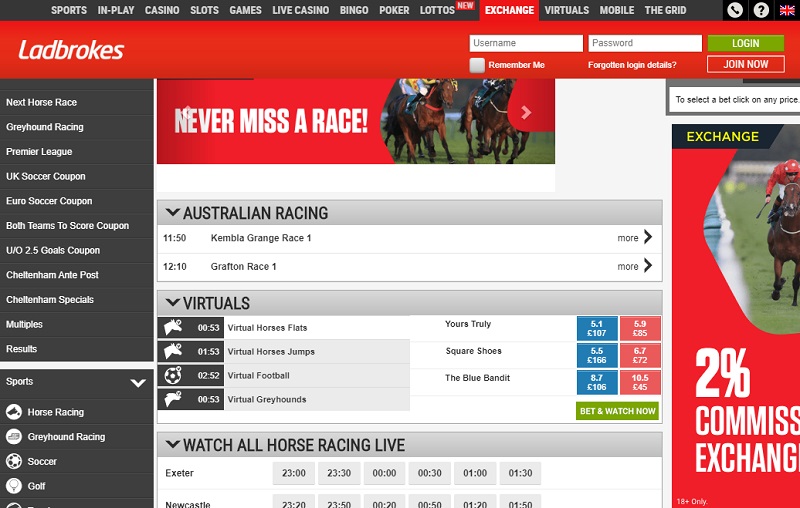This screenshot has width=800, height=508.
Task: Click the Virtual Horses Flats horse icon
Action: click(173, 327)
